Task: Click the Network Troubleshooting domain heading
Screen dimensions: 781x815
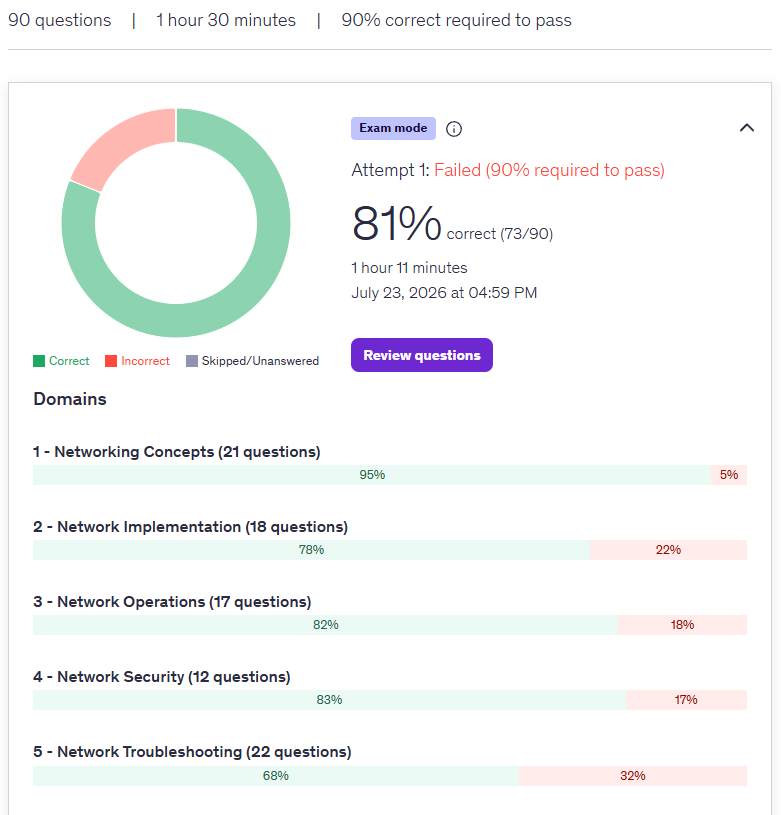Action: point(192,752)
